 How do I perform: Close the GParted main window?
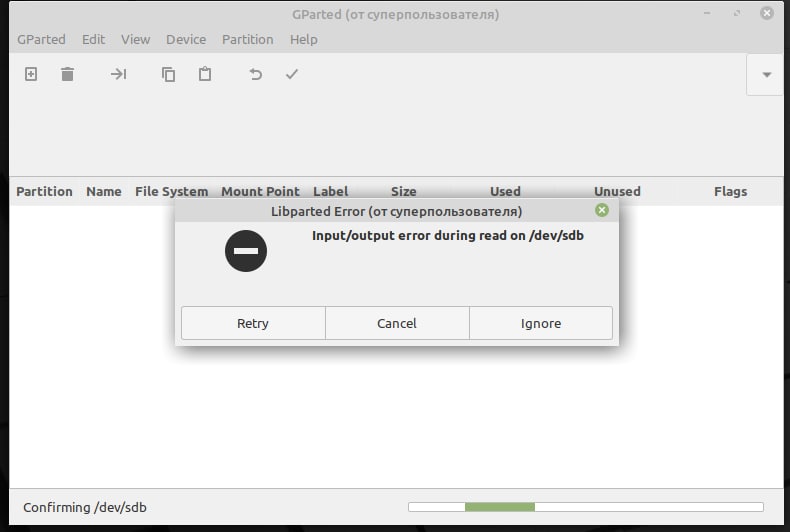pos(767,13)
